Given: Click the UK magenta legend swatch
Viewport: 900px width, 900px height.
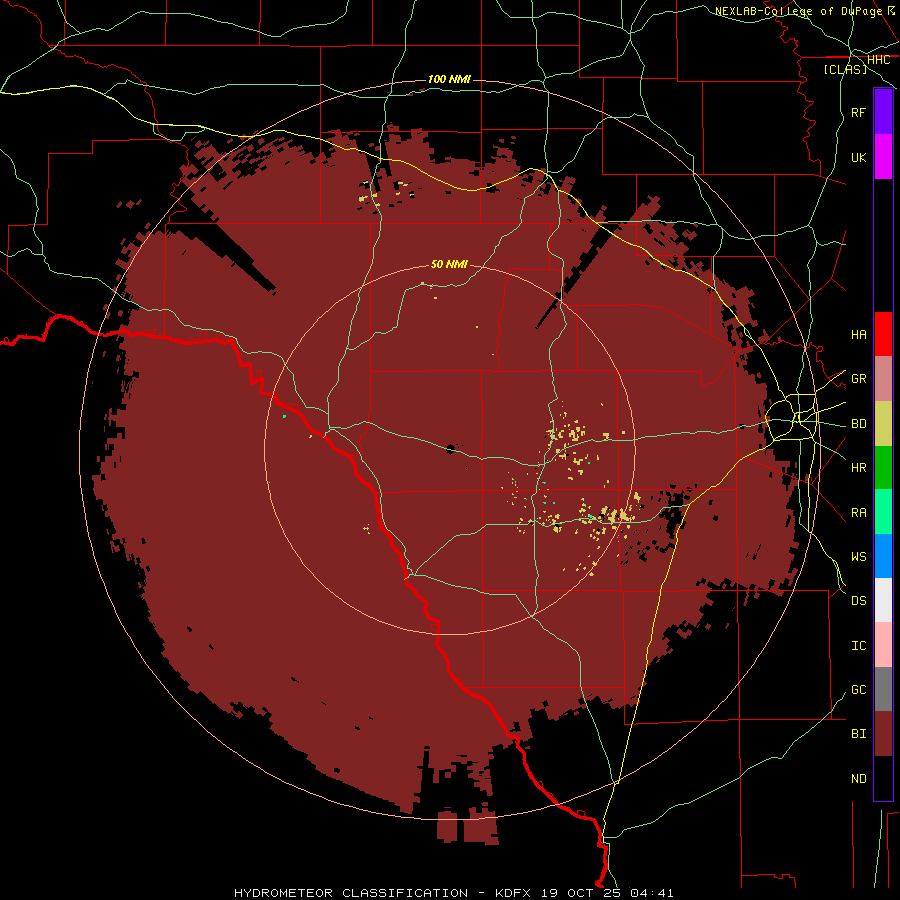Looking at the screenshot, I should [x=883, y=157].
